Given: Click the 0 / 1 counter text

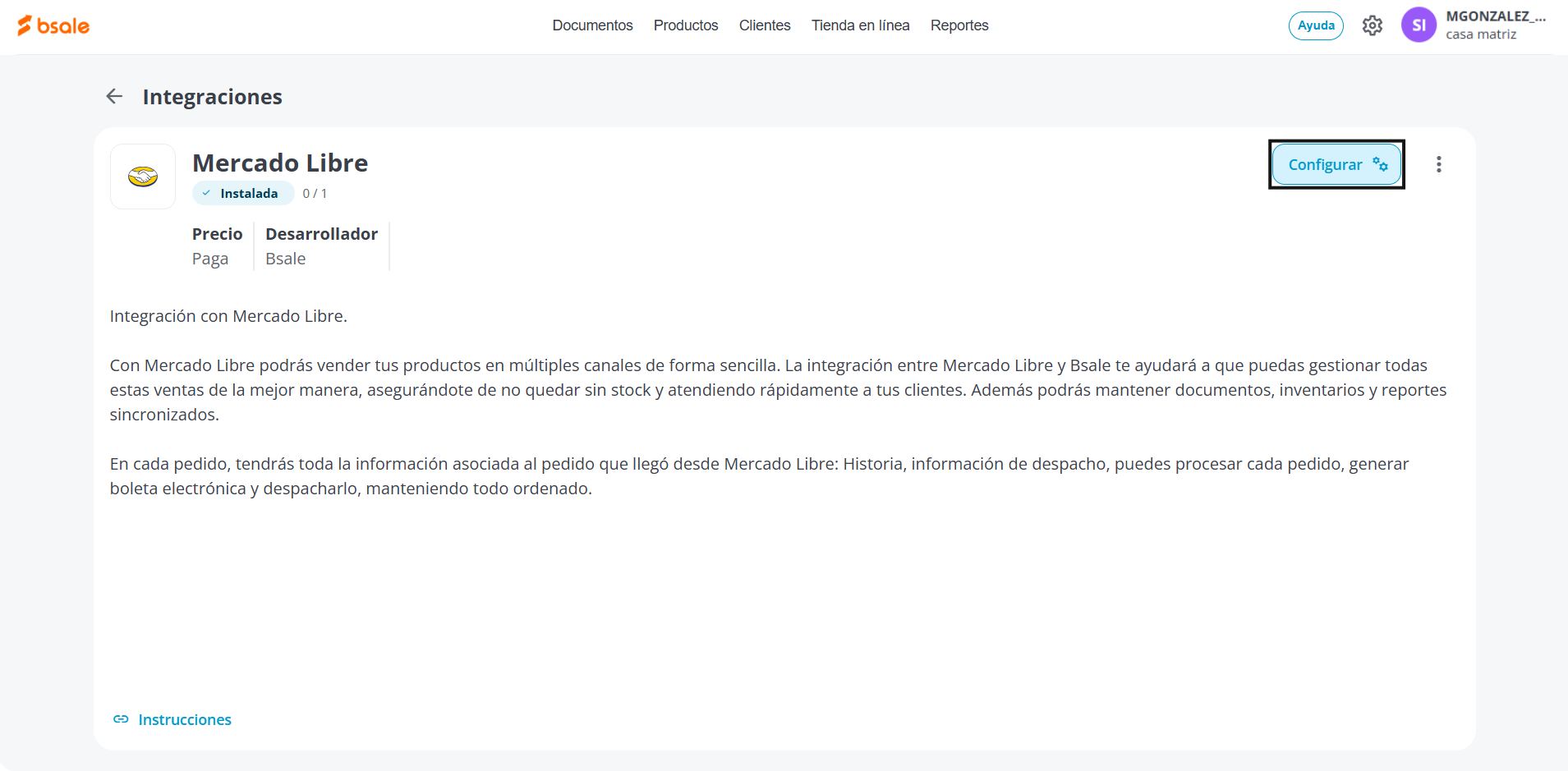Looking at the screenshot, I should (315, 194).
